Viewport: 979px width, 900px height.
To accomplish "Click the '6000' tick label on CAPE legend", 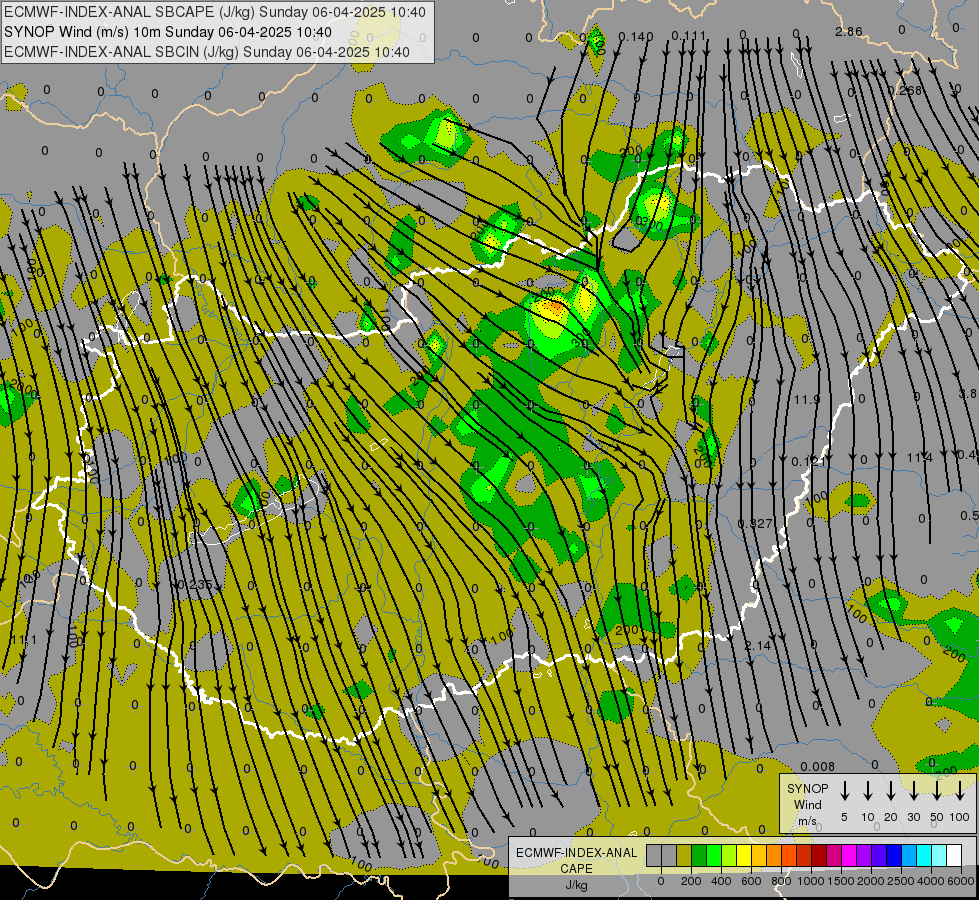I will click(x=961, y=881).
